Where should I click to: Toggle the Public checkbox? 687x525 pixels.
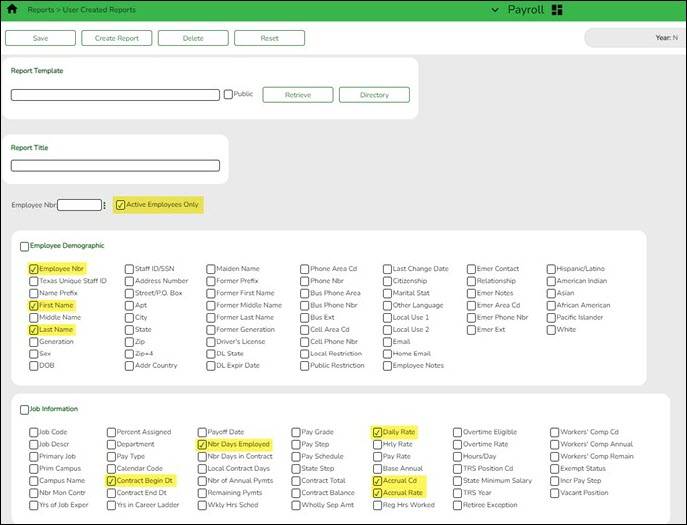[x=228, y=95]
